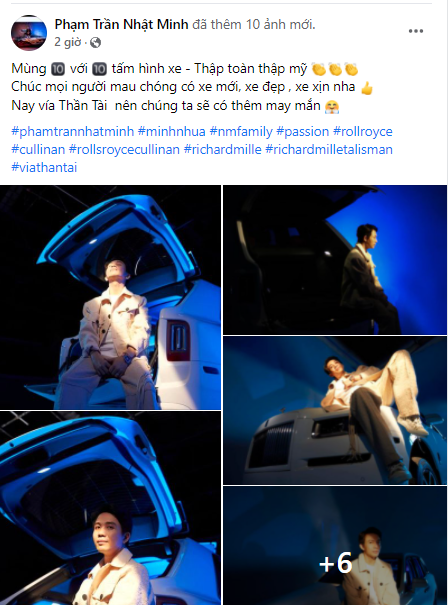View photo of man sitting under open trunk

coord(110,297)
